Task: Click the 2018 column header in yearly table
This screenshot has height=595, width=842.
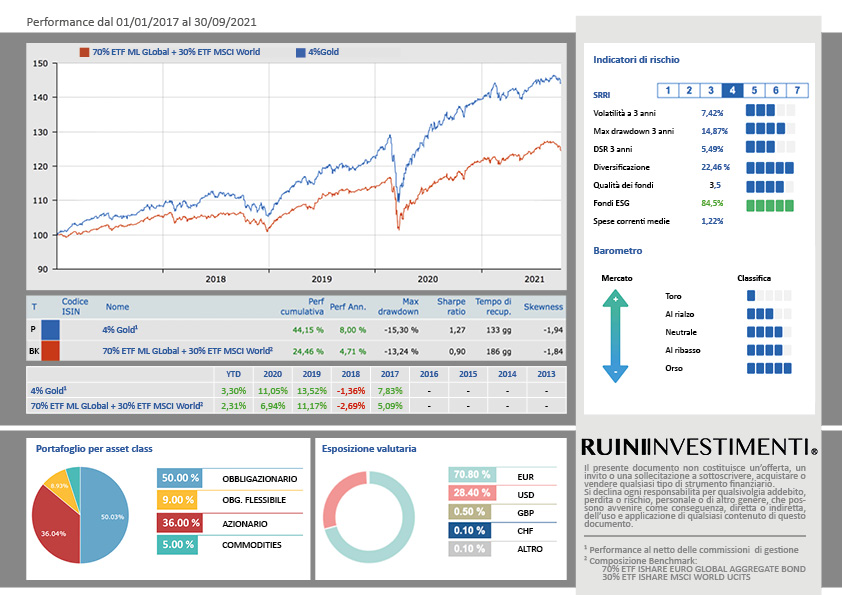Action: tap(351, 374)
